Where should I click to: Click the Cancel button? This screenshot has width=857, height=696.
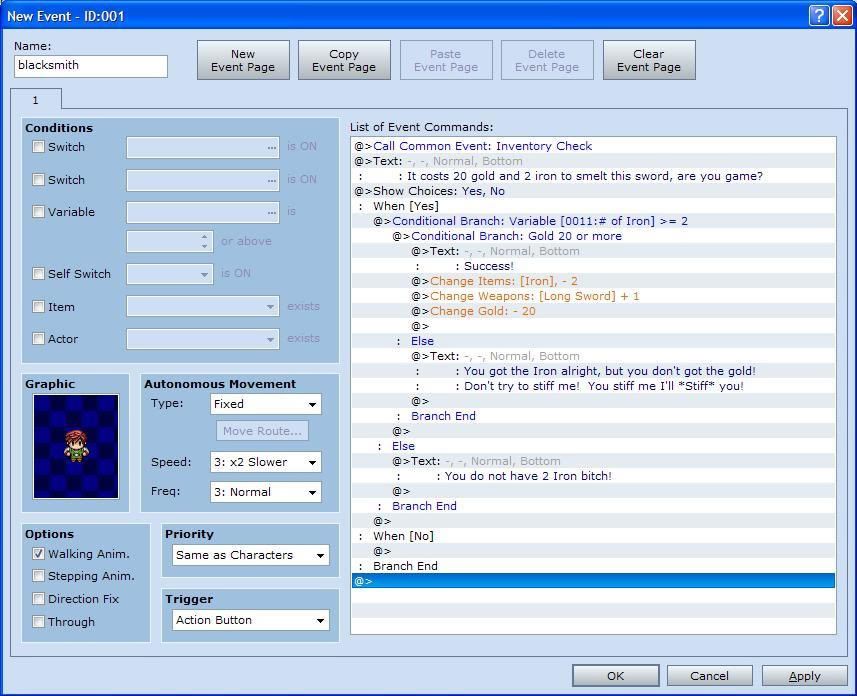pos(709,676)
